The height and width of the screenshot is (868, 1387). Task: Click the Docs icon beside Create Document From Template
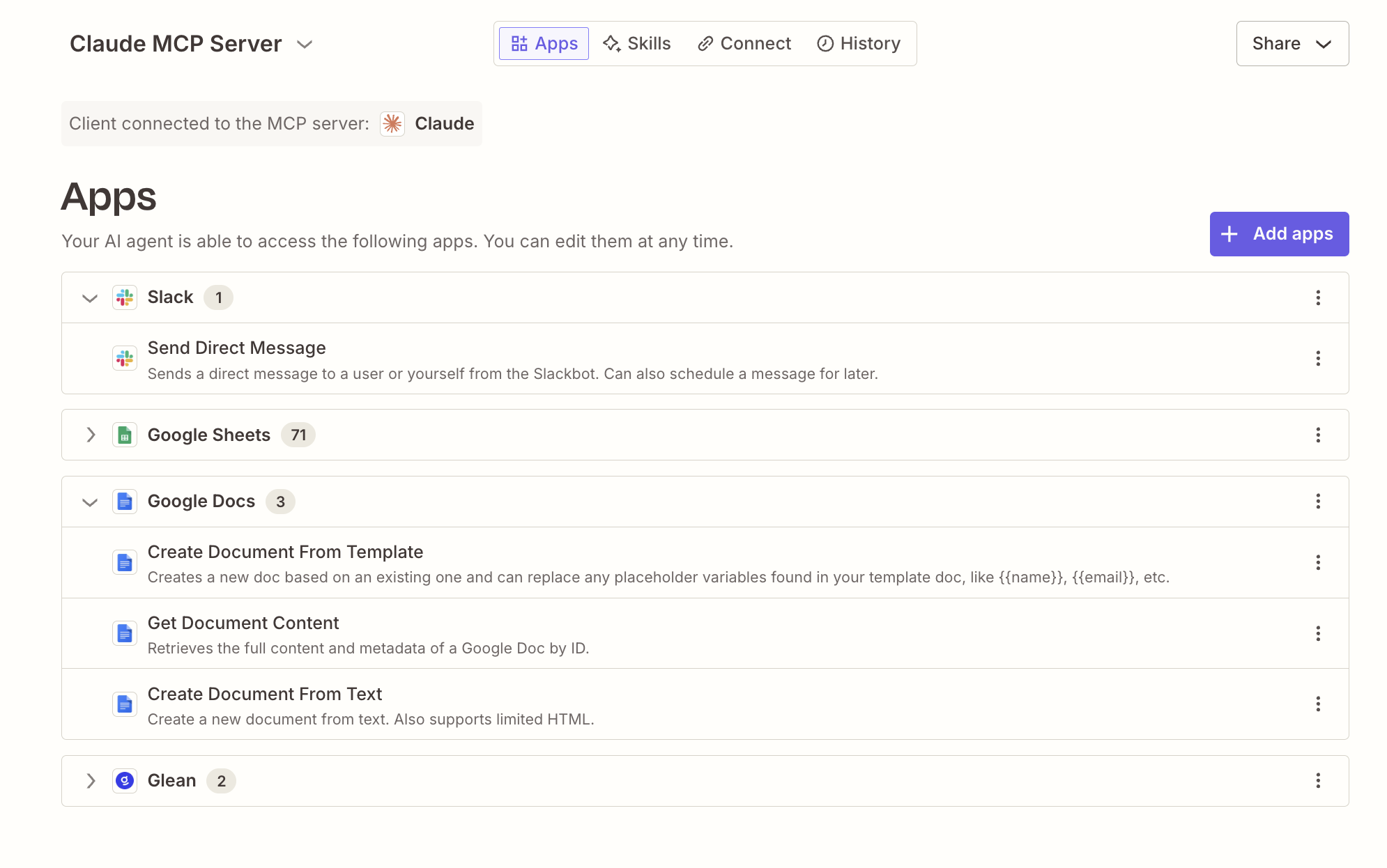click(x=125, y=562)
